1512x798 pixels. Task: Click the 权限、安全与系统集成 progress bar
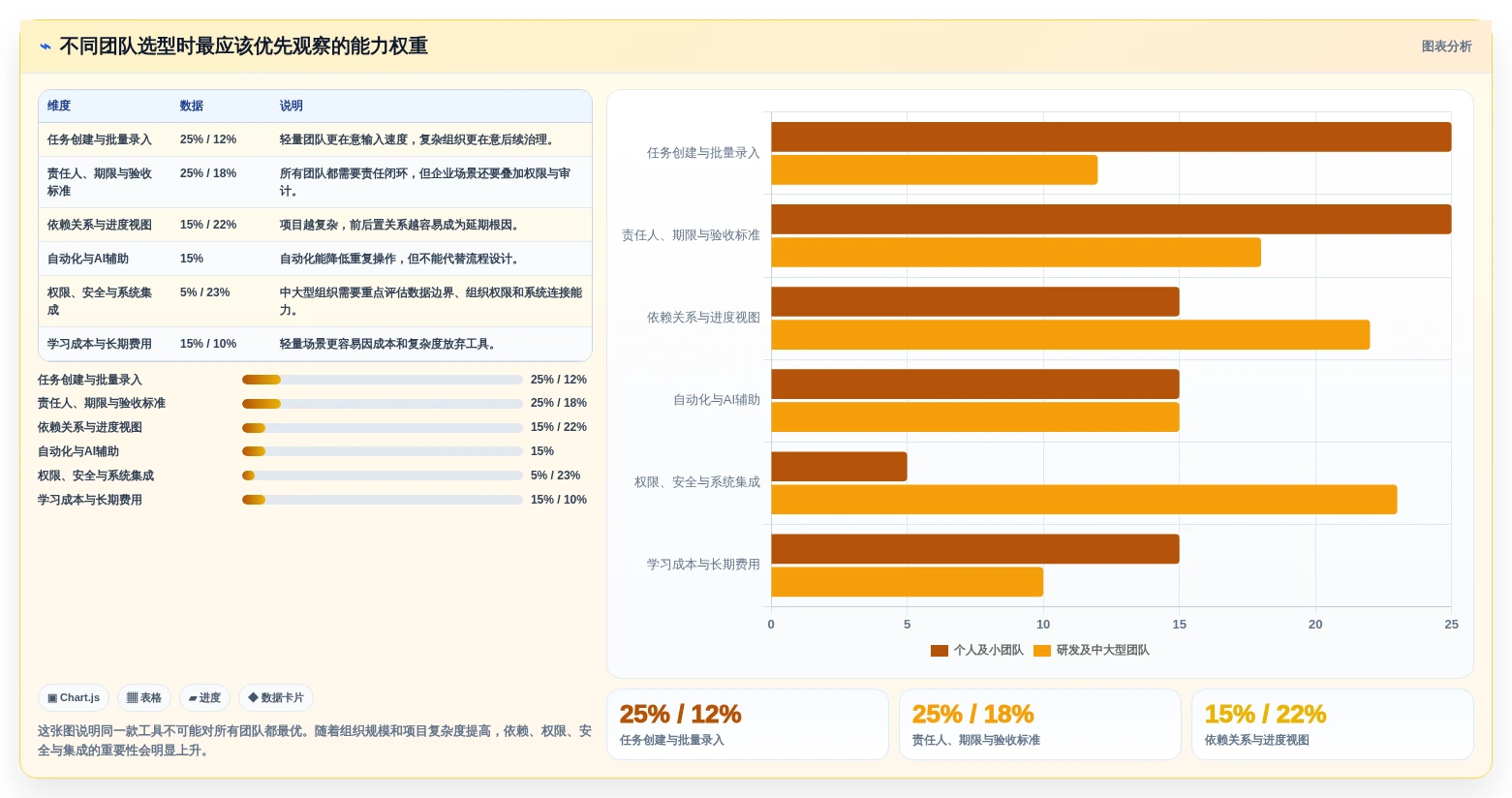tap(383, 476)
